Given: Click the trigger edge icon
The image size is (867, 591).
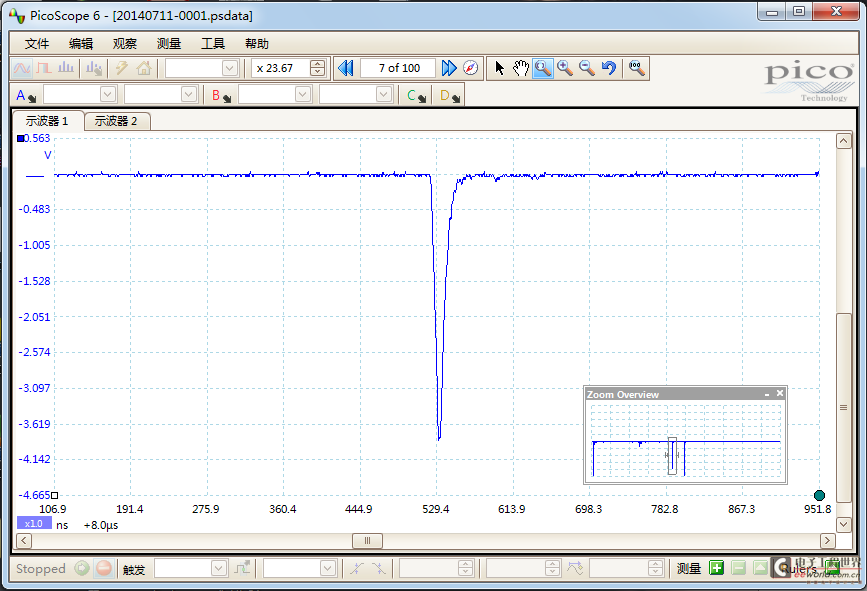Looking at the screenshot, I should coord(242,568).
